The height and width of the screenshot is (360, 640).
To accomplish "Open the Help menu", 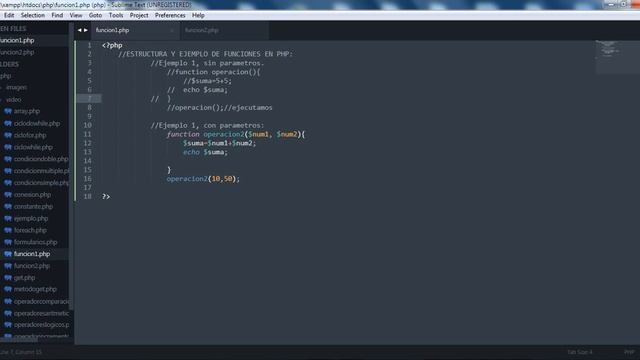I will 198,16.
